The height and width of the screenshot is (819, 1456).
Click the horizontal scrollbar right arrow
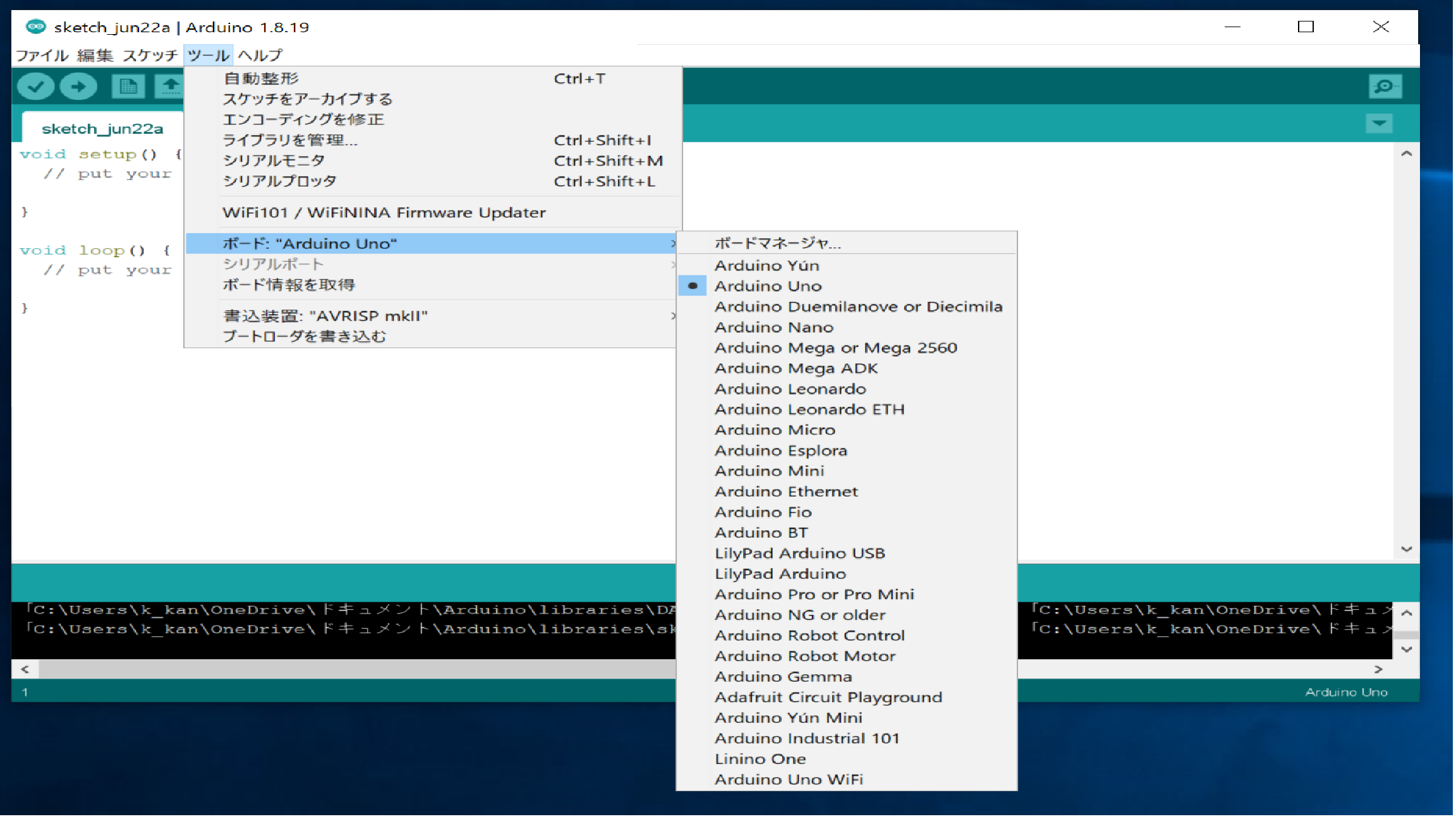tap(1378, 669)
